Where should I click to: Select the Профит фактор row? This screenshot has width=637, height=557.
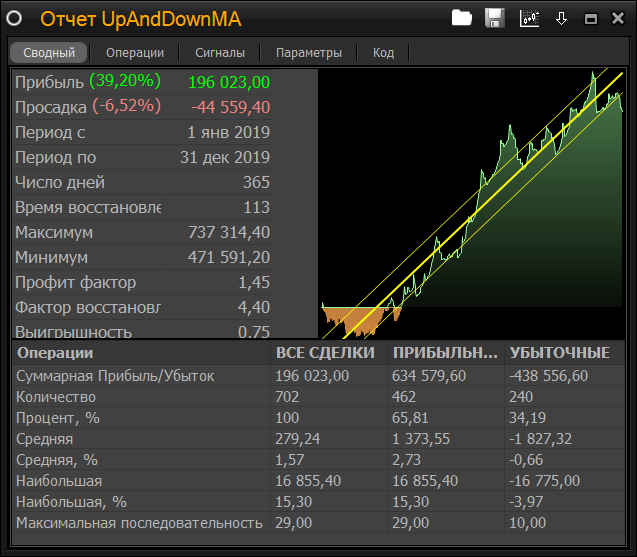pos(142,283)
